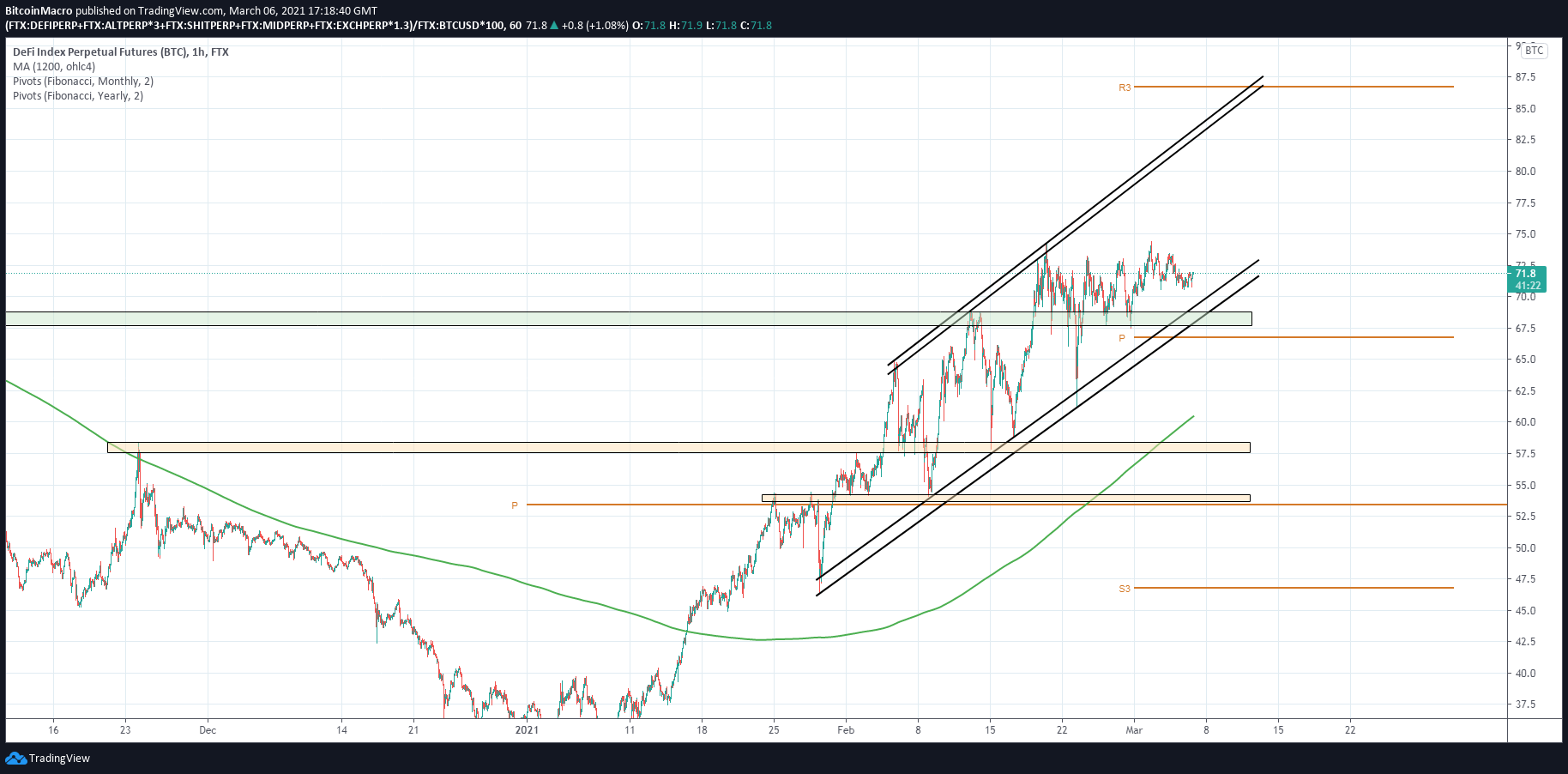
Task: Click the yearly P pivot label near 53.5
Action: tap(515, 506)
